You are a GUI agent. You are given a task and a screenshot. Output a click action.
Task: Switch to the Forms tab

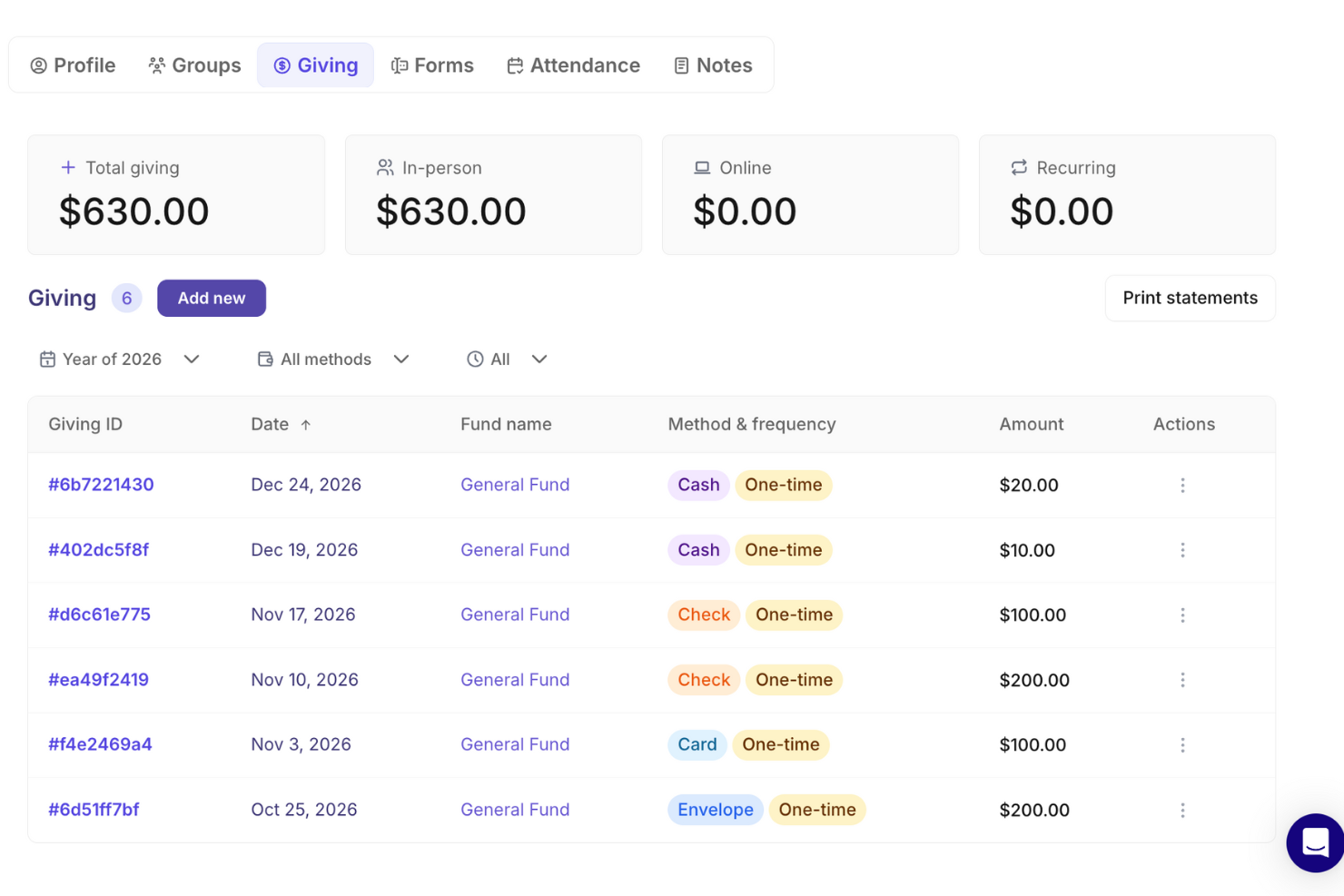[x=433, y=64]
